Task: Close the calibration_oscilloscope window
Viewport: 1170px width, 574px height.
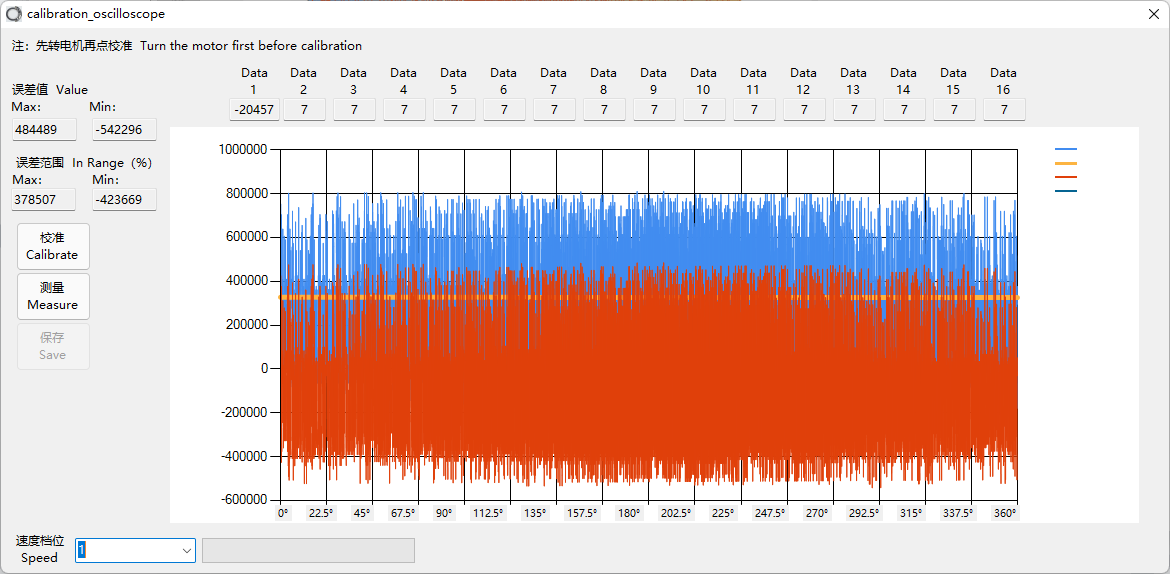Action: coord(1153,14)
